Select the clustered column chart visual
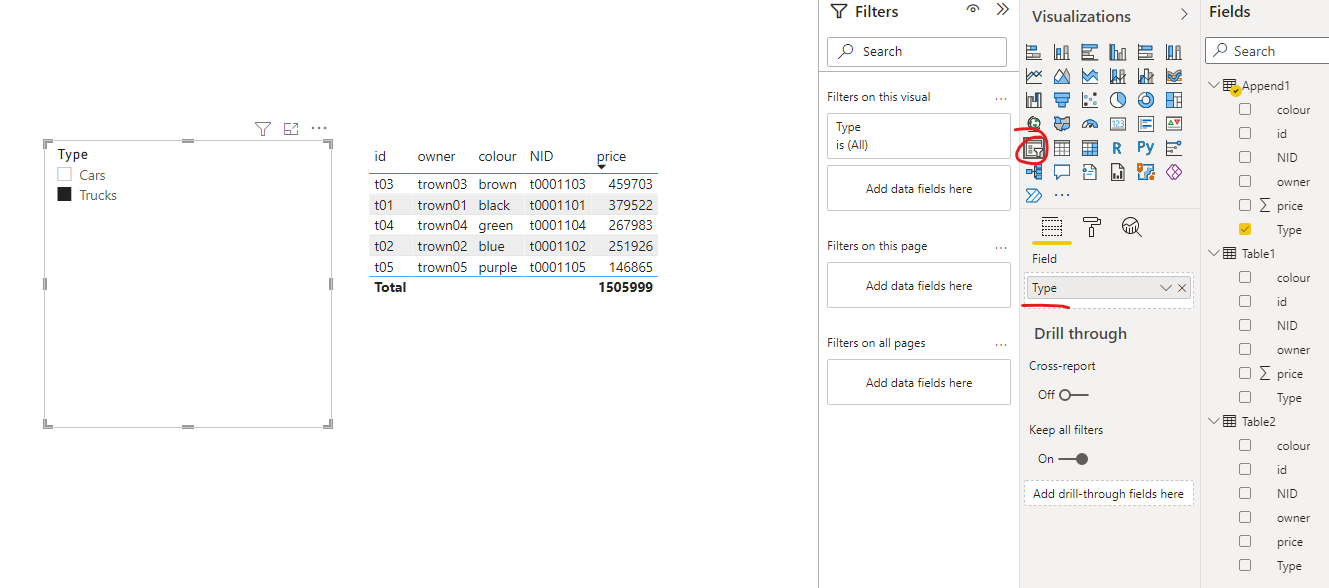The image size is (1329, 588). click(x=1117, y=52)
